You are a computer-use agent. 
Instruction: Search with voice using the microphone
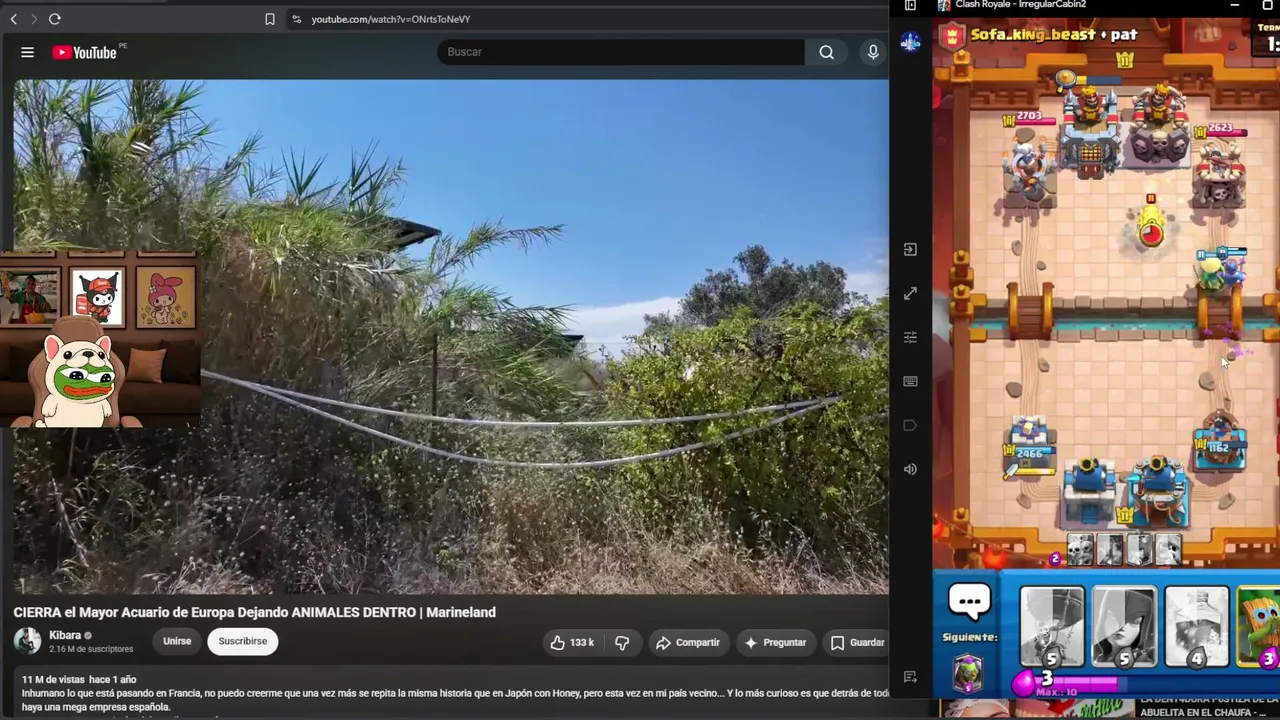(x=873, y=52)
